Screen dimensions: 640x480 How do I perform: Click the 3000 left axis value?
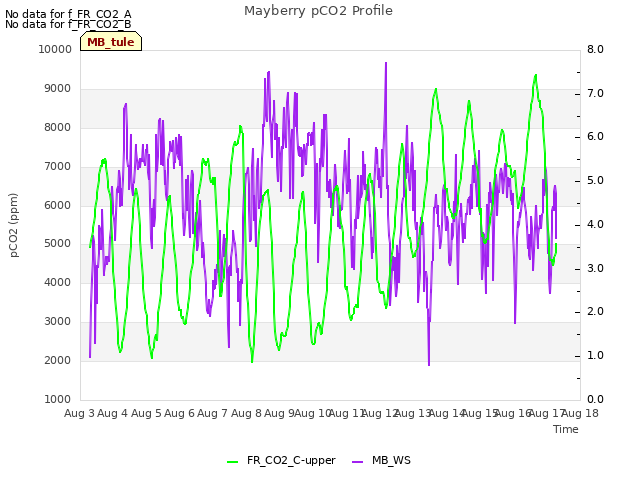pos(58,321)
